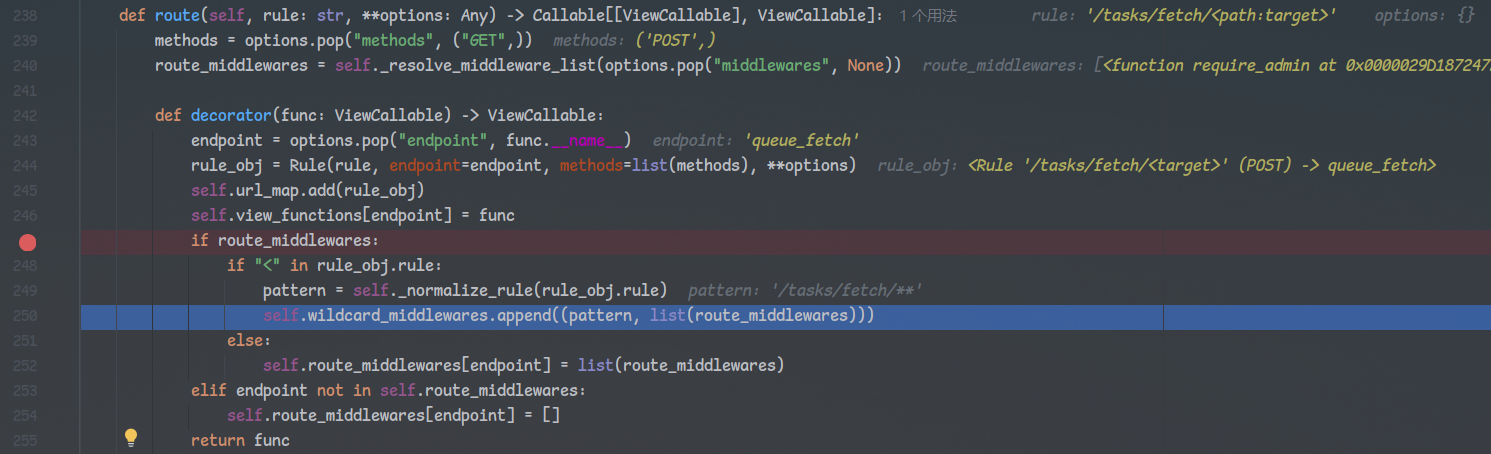Click the yellow lightbulb quick-fix icon
The width and height of the screenshot is (1491, 454).
click(130, 438)
